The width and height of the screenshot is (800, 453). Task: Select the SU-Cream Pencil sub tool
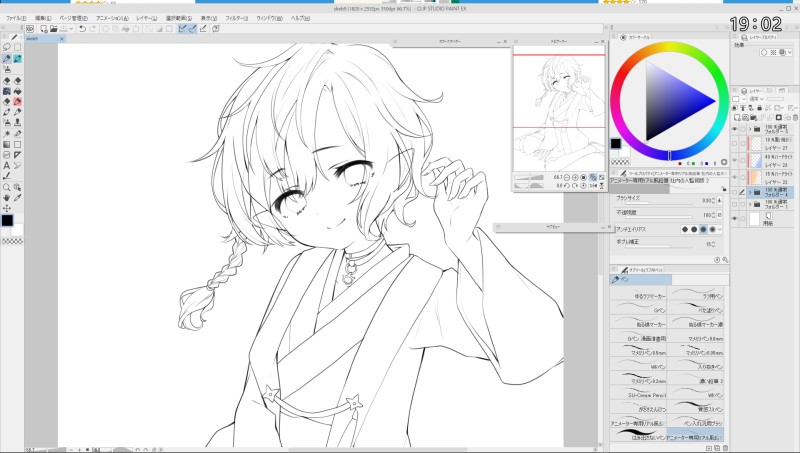pos(638,394)
